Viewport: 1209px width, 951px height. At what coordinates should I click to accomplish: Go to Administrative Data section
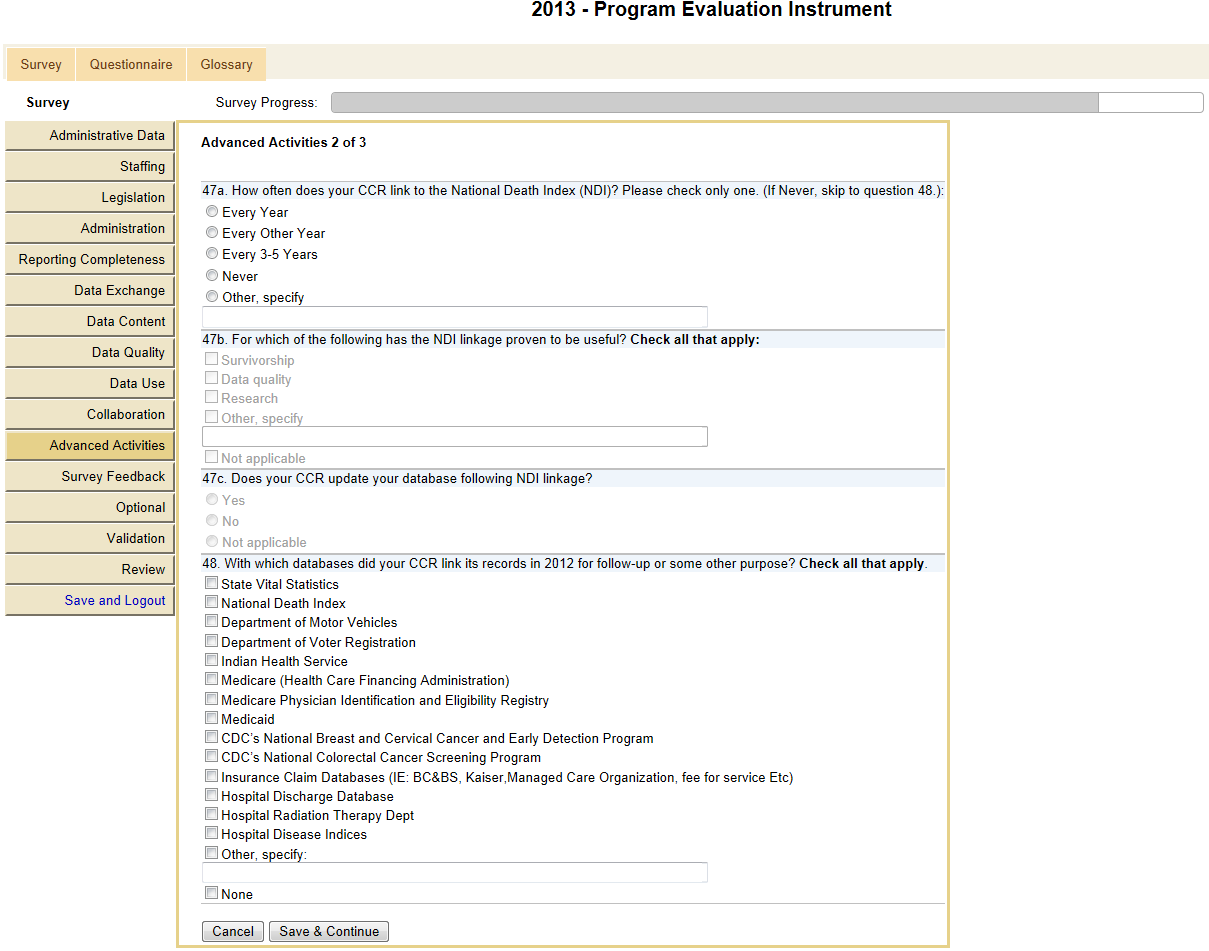pos(107,135)
